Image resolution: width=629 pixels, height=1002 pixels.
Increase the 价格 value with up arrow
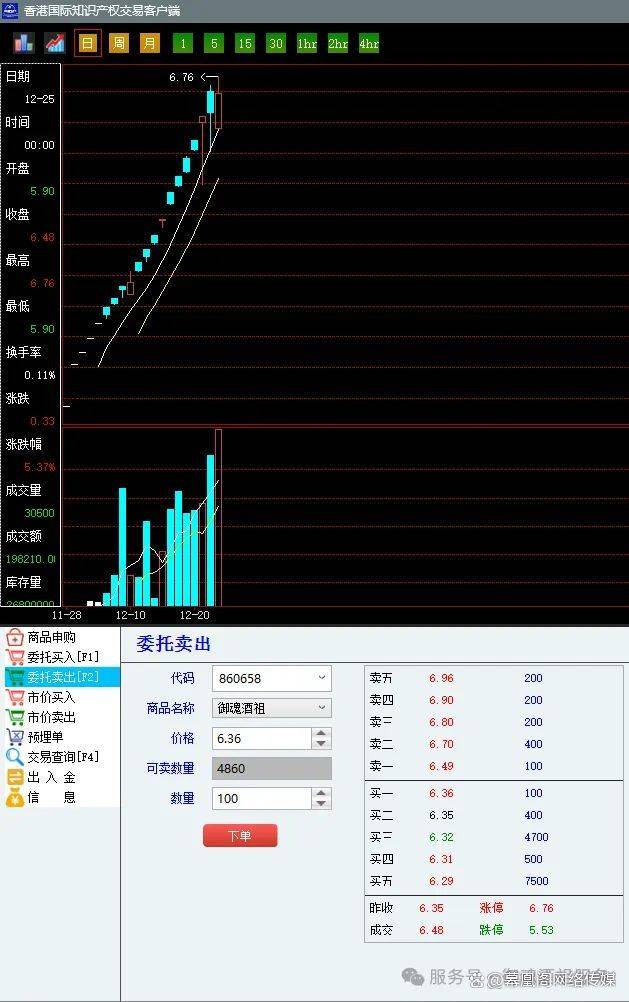point(321,733)
